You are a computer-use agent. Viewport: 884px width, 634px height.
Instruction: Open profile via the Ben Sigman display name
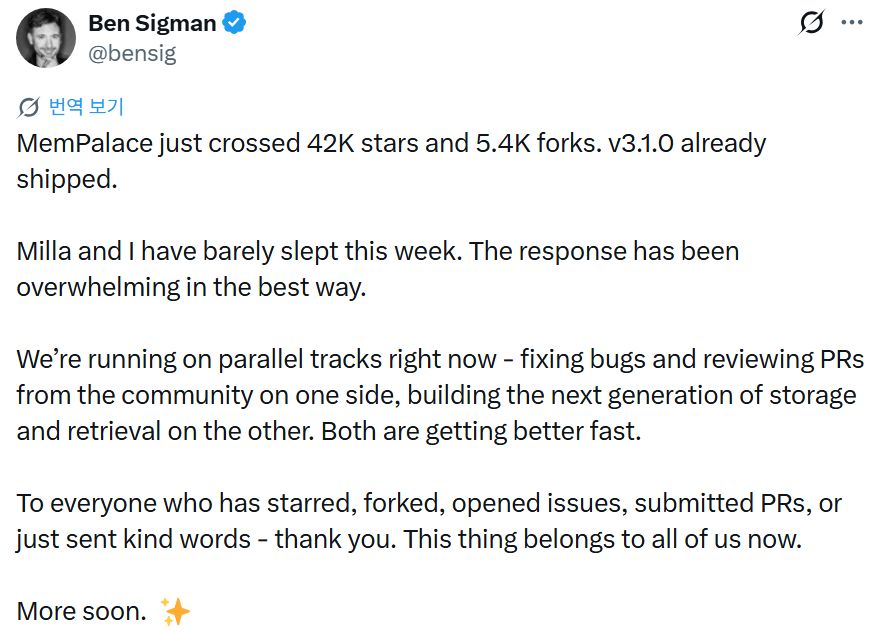[x=152, y=23]
